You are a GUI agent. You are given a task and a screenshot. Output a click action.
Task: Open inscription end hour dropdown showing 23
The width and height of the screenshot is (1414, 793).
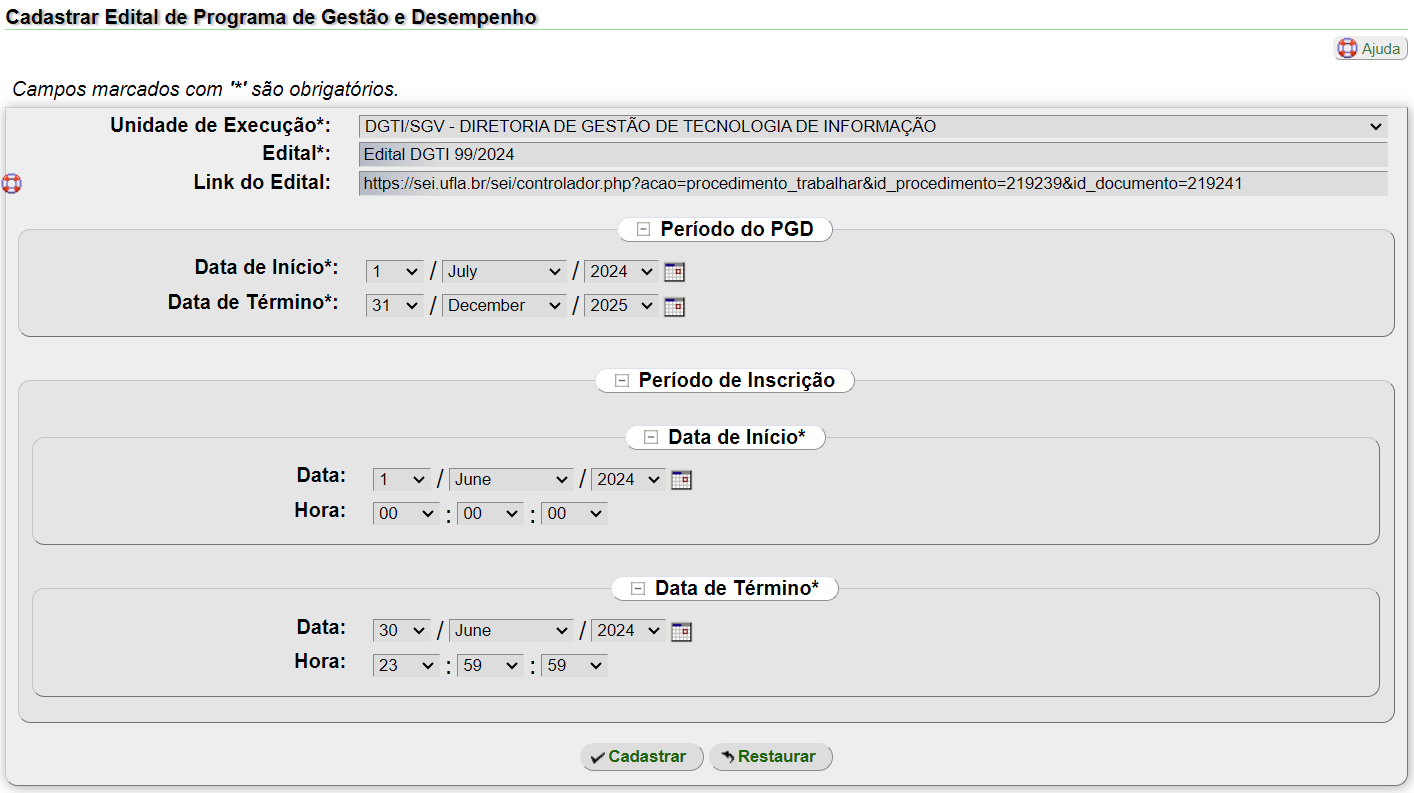(406, 664)
